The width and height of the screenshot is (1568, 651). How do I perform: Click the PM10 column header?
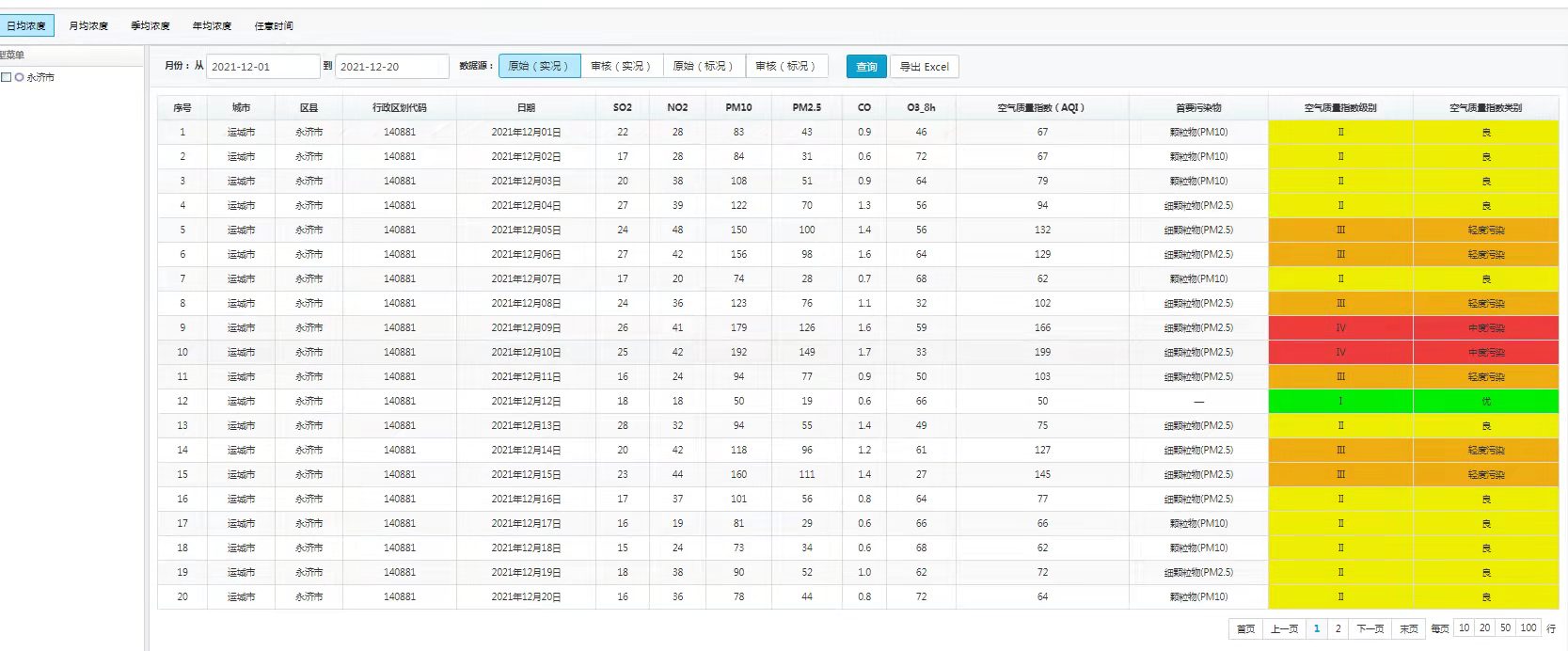click(x=738, y=107)
